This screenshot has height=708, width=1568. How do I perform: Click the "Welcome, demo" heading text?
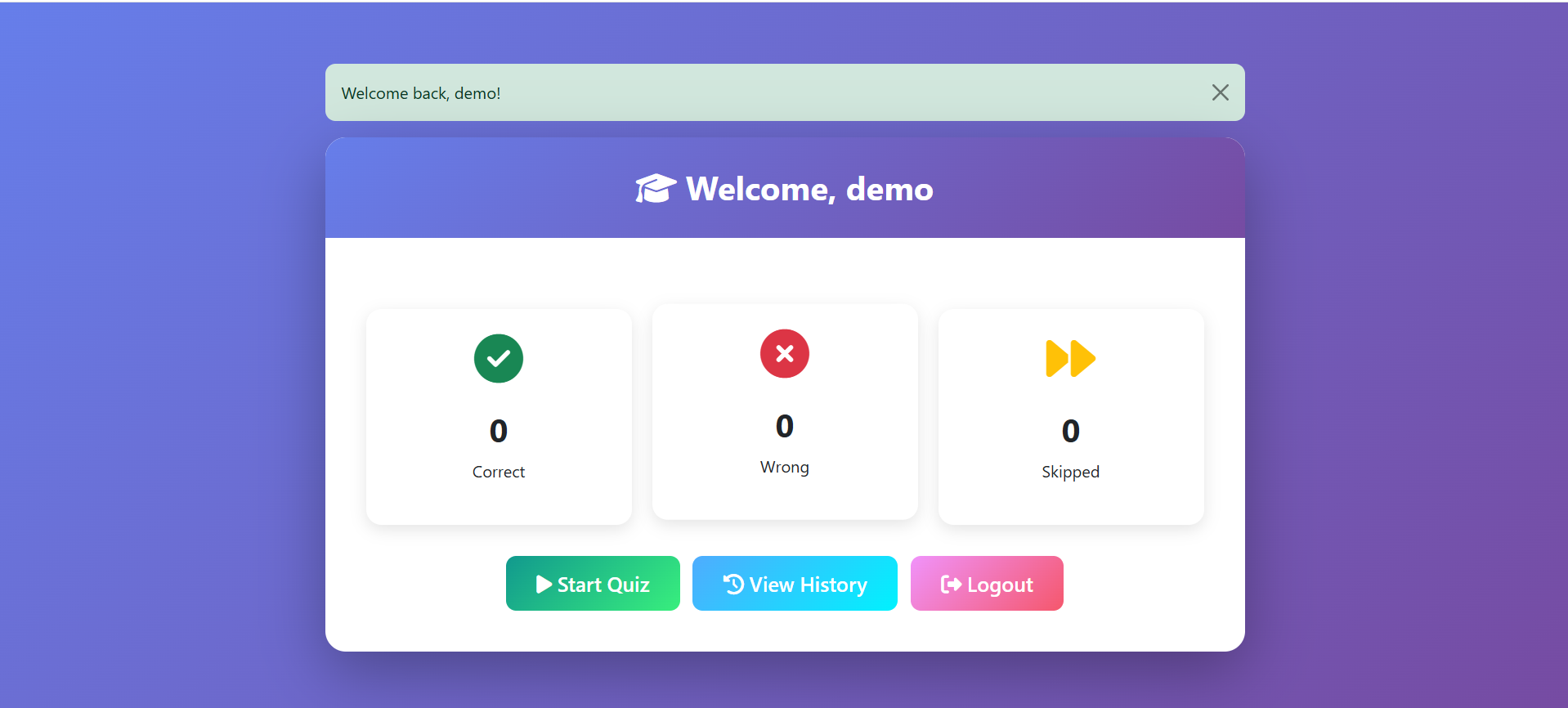[x=809, y=189]
